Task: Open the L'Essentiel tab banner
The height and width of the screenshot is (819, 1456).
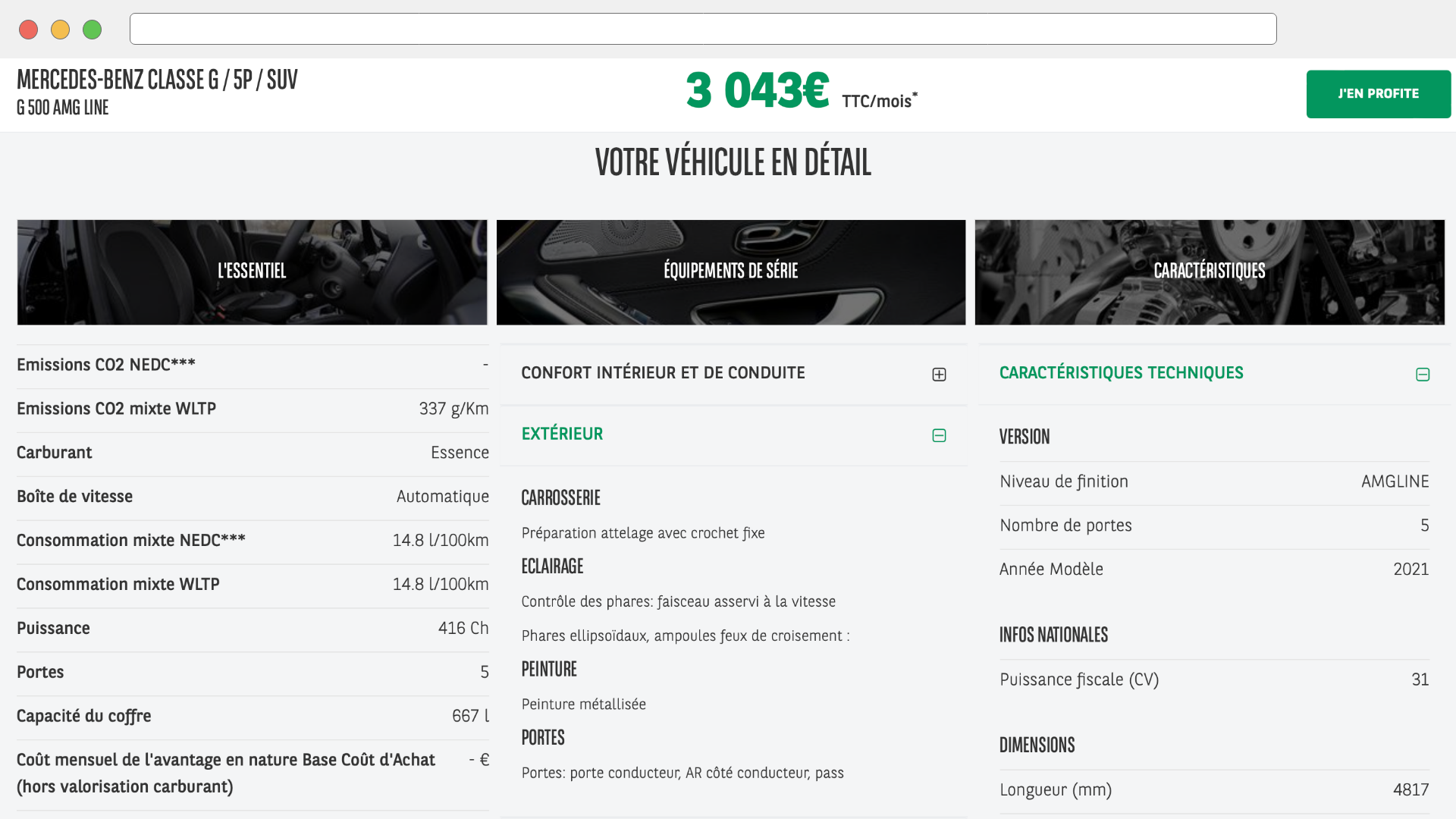Action: [252, 272]
